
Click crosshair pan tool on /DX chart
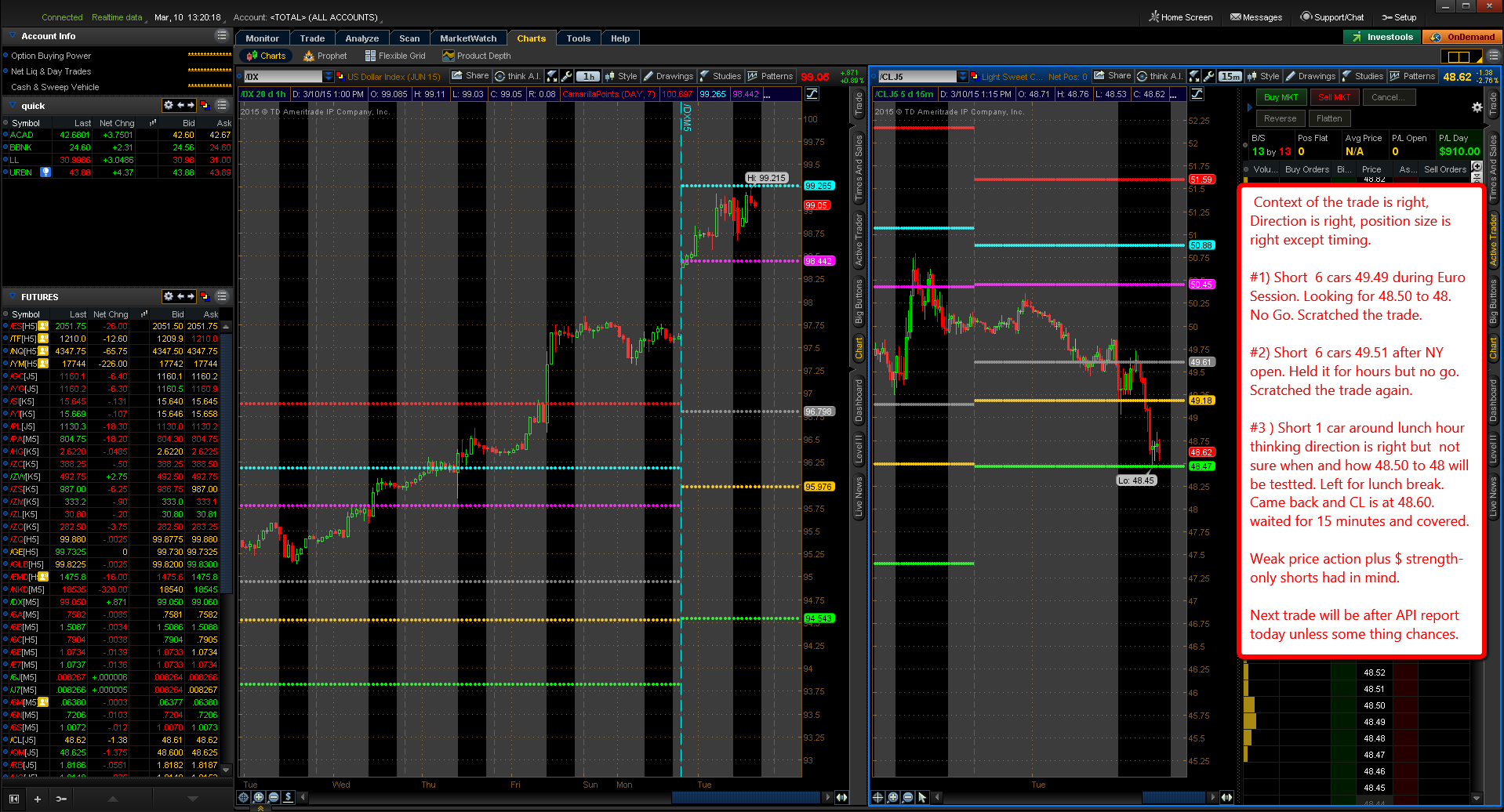244,797
